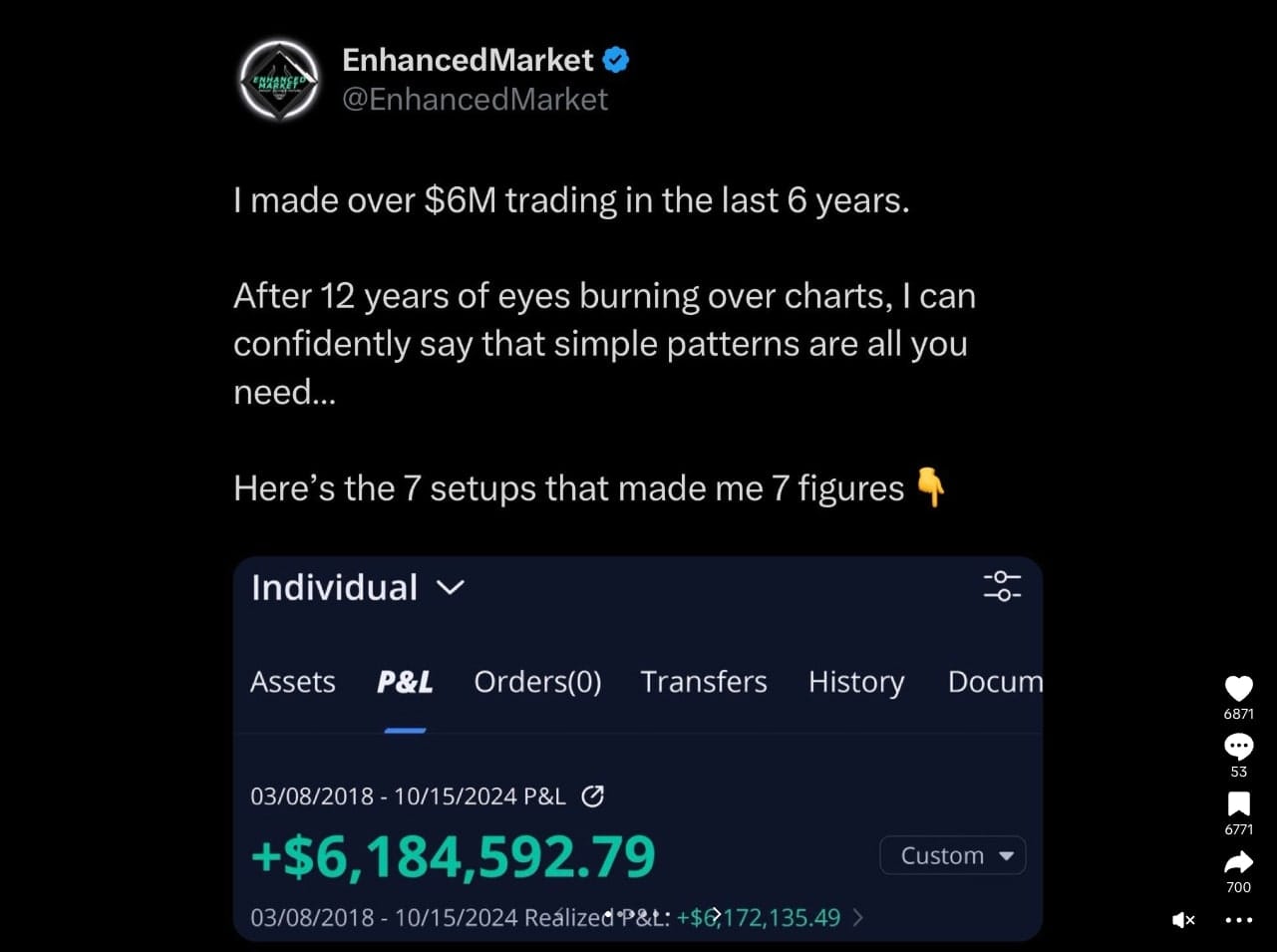Click the bookmark icon showing 6771
The width and height of the screenshot is (1277, 952).
click(1238, 803)
